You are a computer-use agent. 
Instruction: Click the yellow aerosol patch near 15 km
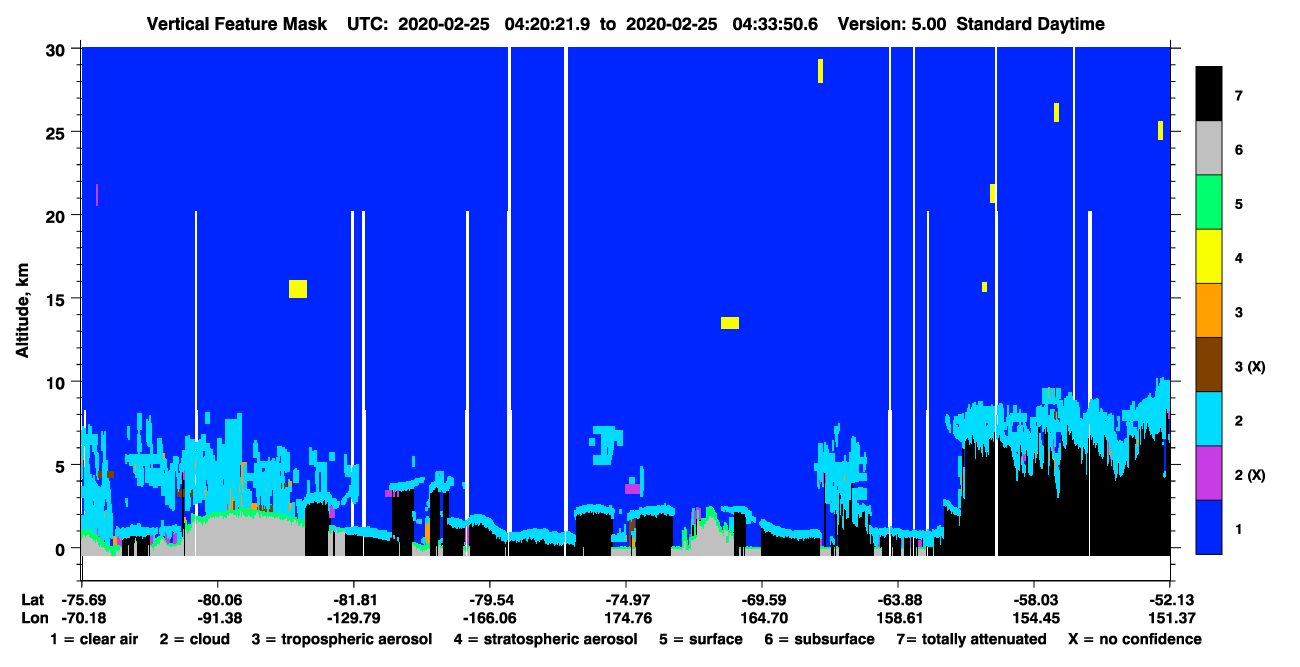tap(298, 289)
